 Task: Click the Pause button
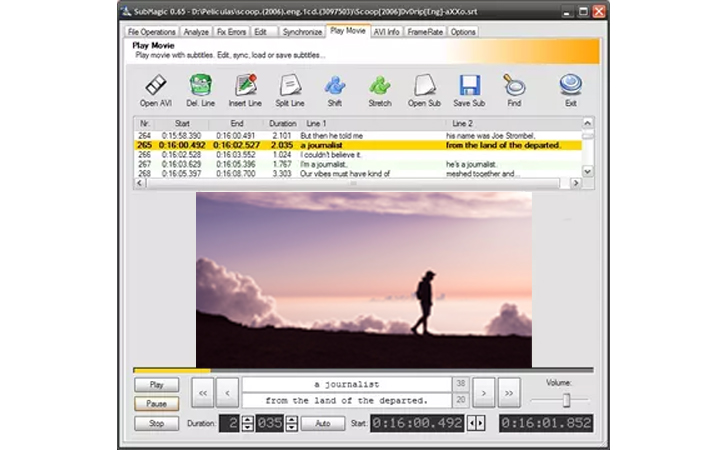156,404
